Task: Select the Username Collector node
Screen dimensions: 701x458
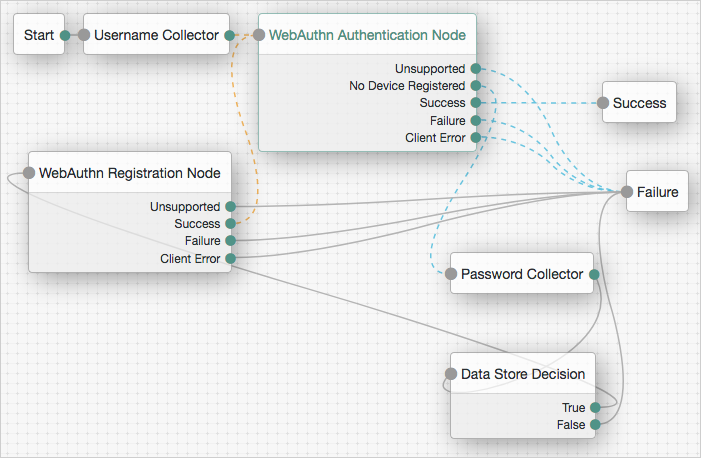Action: click(156, 34)
